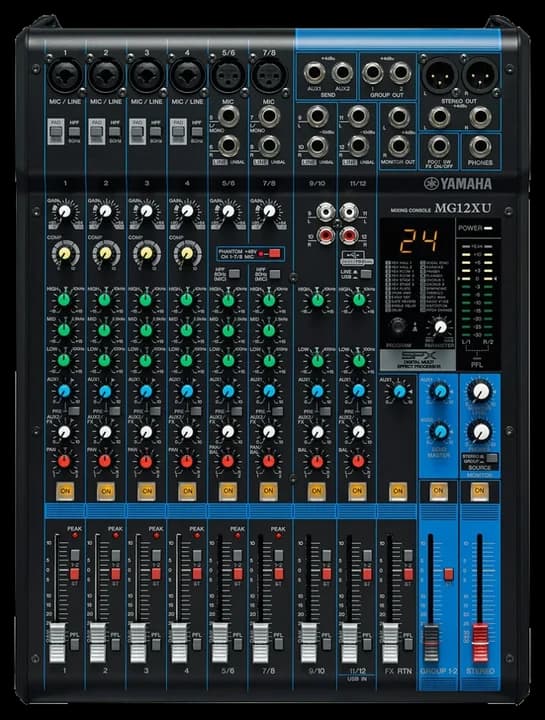Viewport: 545px width, 720px height.
Task: Click channel 4 PFL button
Action: 197,644
